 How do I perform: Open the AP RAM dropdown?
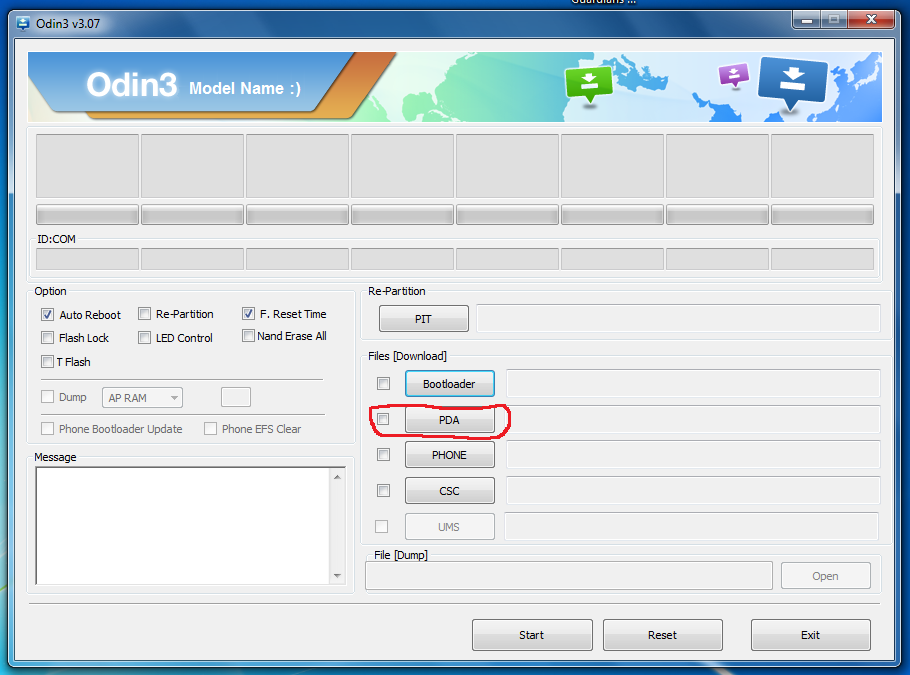click(x=142, y=398)
